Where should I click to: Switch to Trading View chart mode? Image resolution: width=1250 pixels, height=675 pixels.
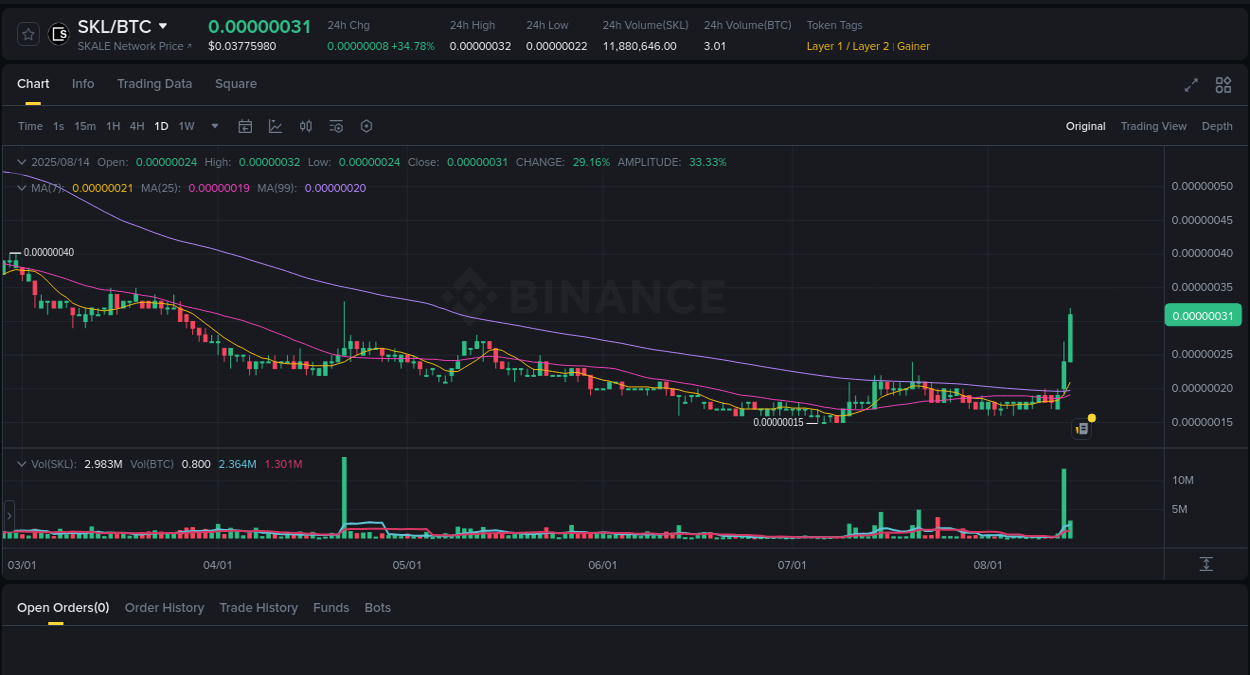pos(1153,126)
